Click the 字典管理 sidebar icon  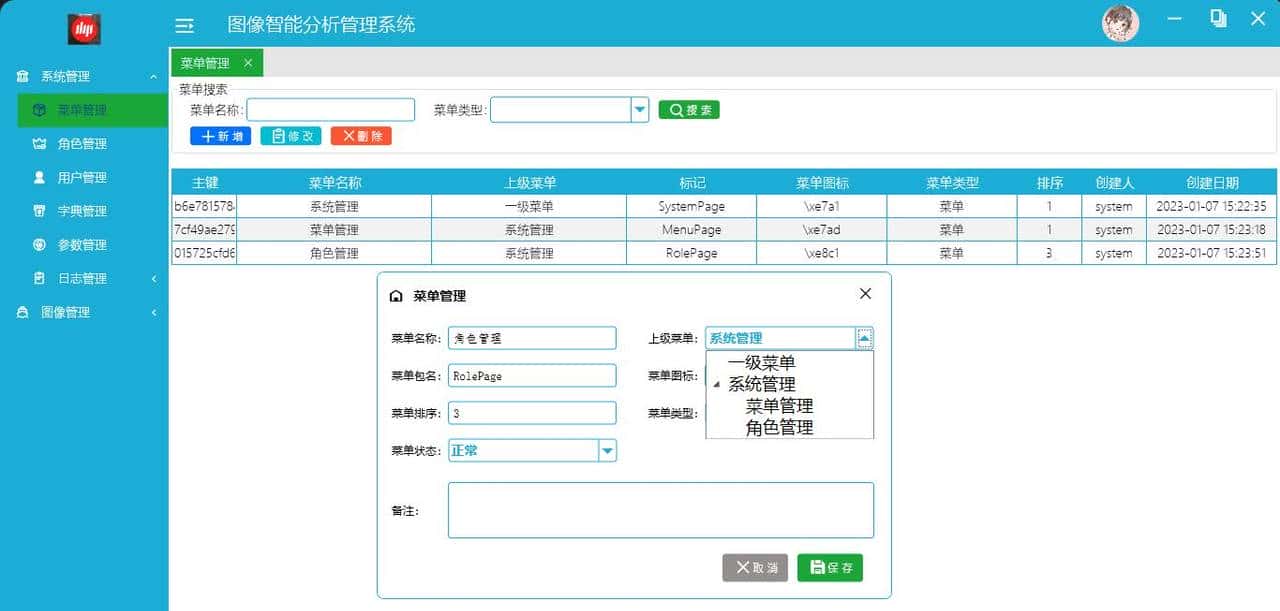pyautogui.click(x=40, y=210)
